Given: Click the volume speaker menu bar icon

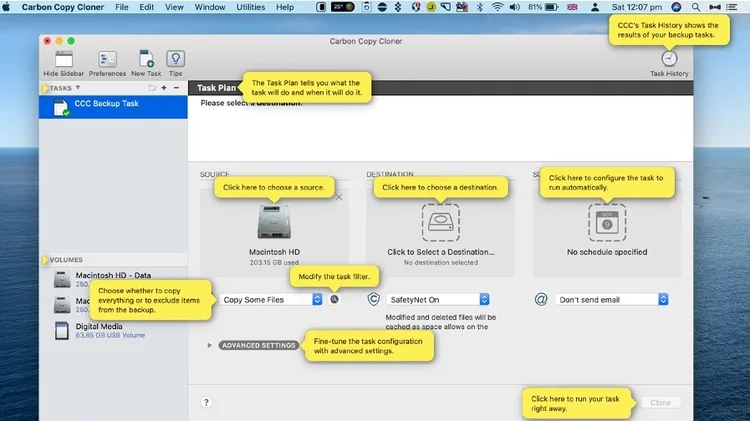Looking at the screenshot, I should (515, 7).
